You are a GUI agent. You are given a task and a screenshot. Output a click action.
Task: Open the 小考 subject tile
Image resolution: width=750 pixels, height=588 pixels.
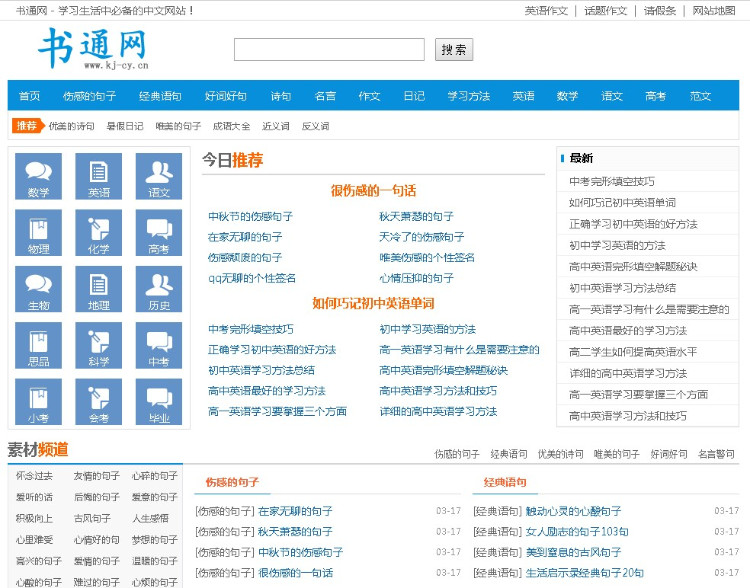[x=38, y=402]
